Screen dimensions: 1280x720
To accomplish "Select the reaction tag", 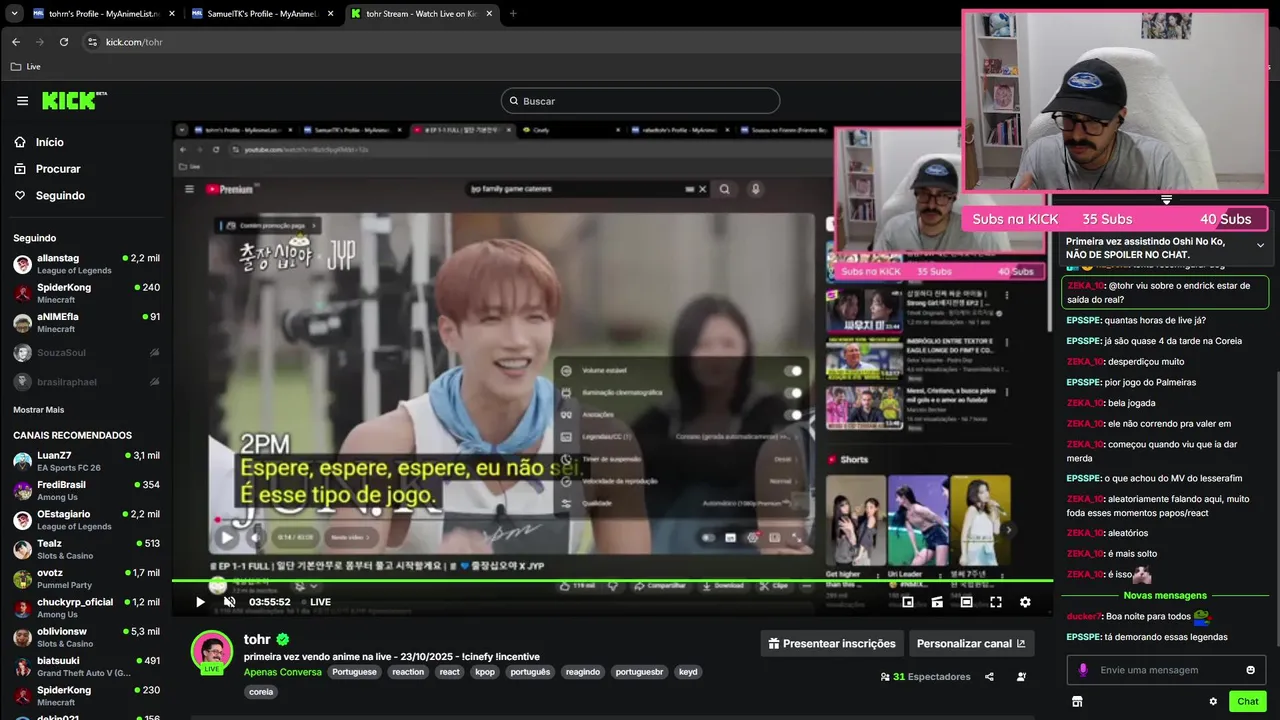I will (408, 672).
